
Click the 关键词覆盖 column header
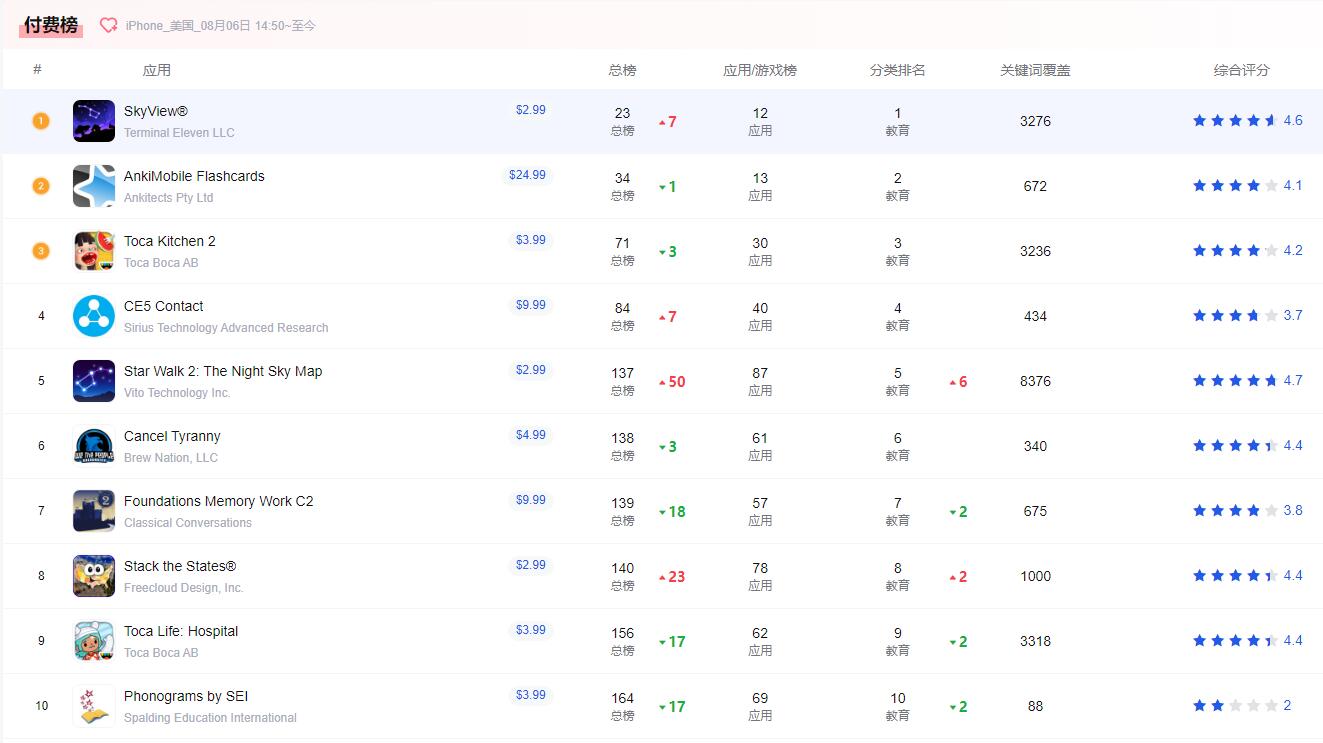(x=1035, y=70)
